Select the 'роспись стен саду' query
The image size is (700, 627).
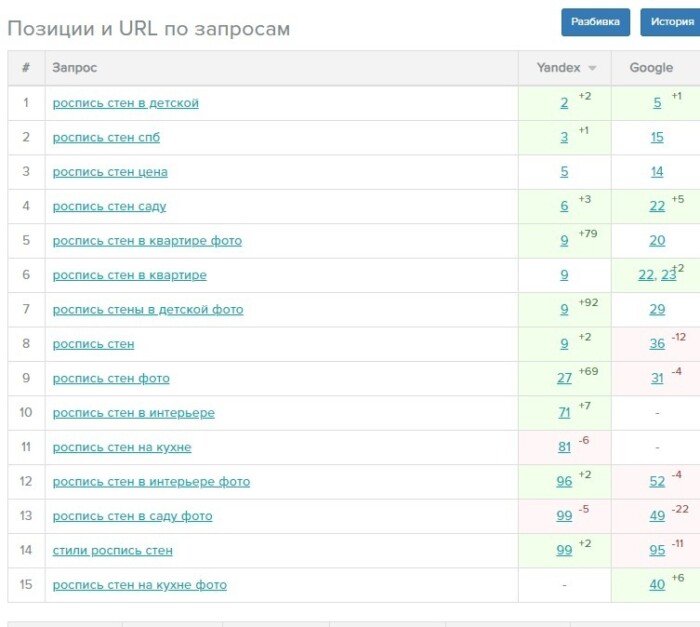(x=109, y=206)
